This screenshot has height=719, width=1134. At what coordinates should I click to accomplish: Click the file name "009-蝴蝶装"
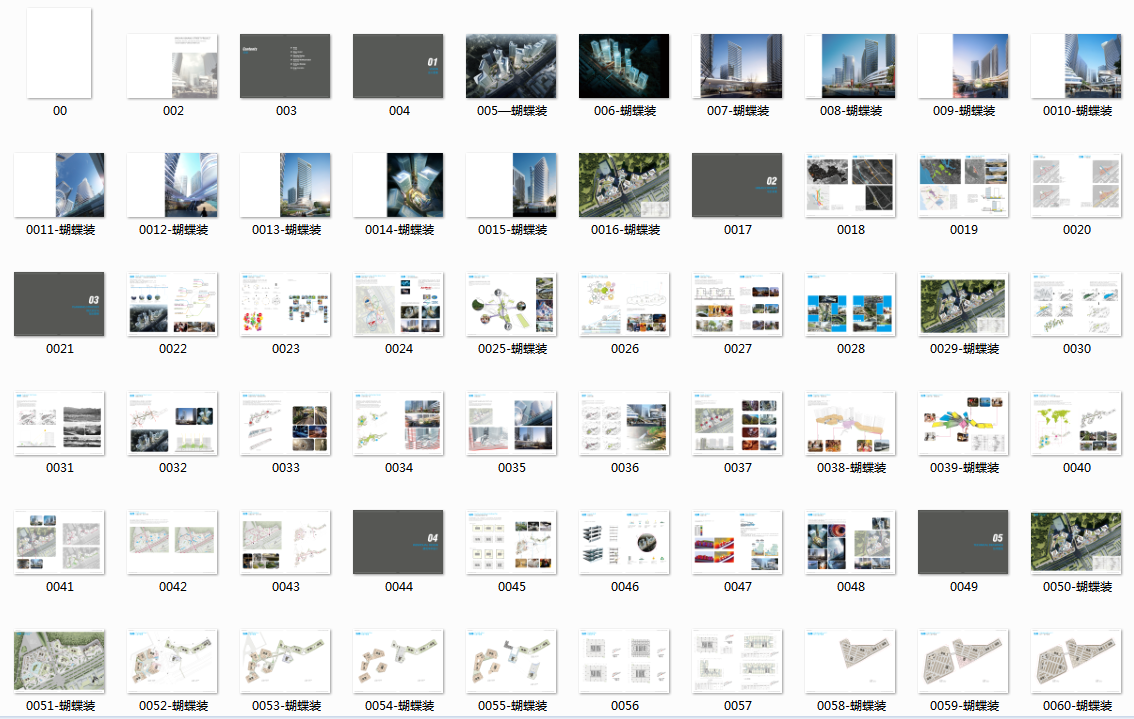pyautogui.click(x=963, y=111)
